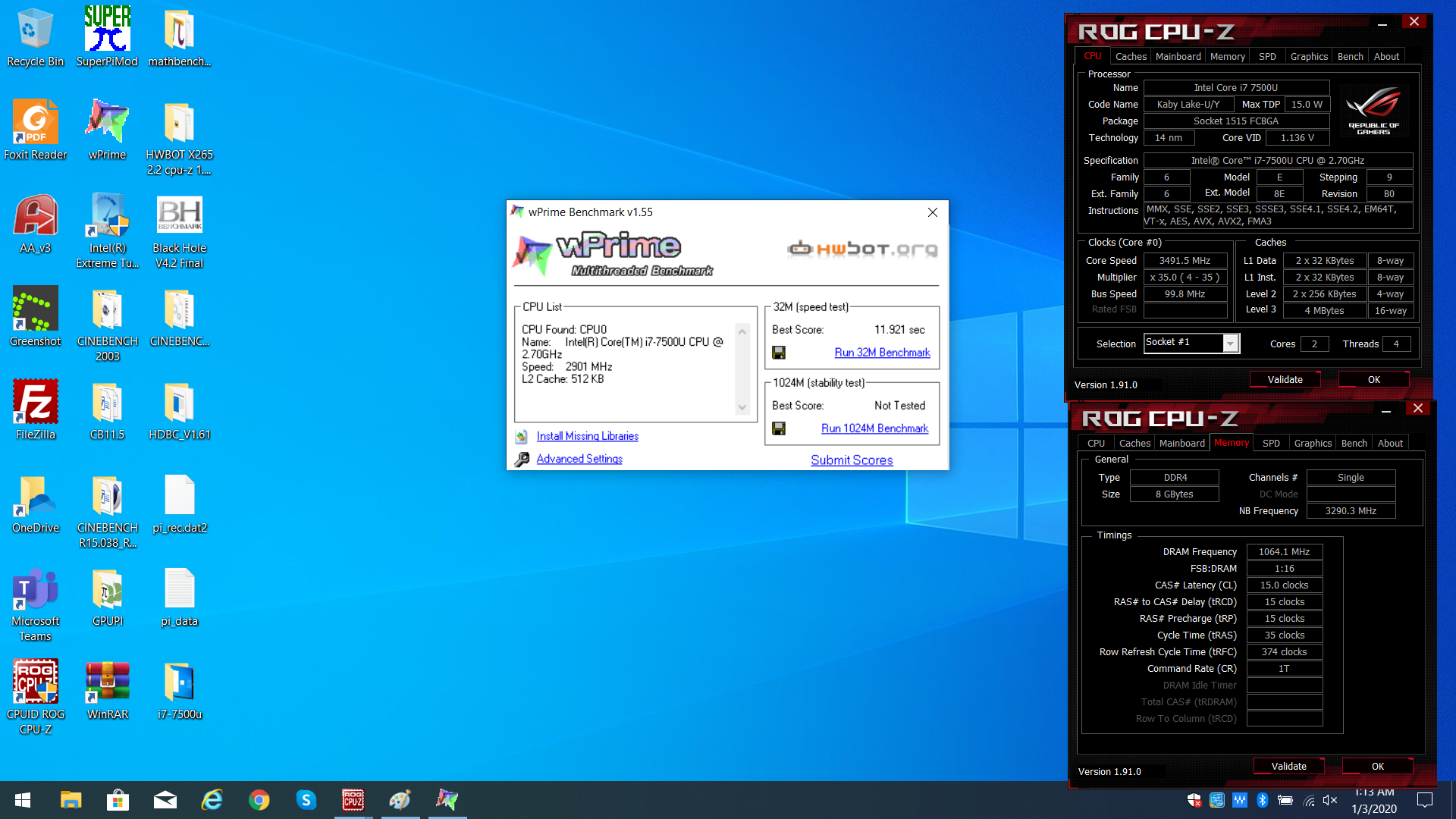The width and height of the screenshot is (1456, 819).
Task: Select Black Hole V4.2 Final icon
Action: point(179,231)
